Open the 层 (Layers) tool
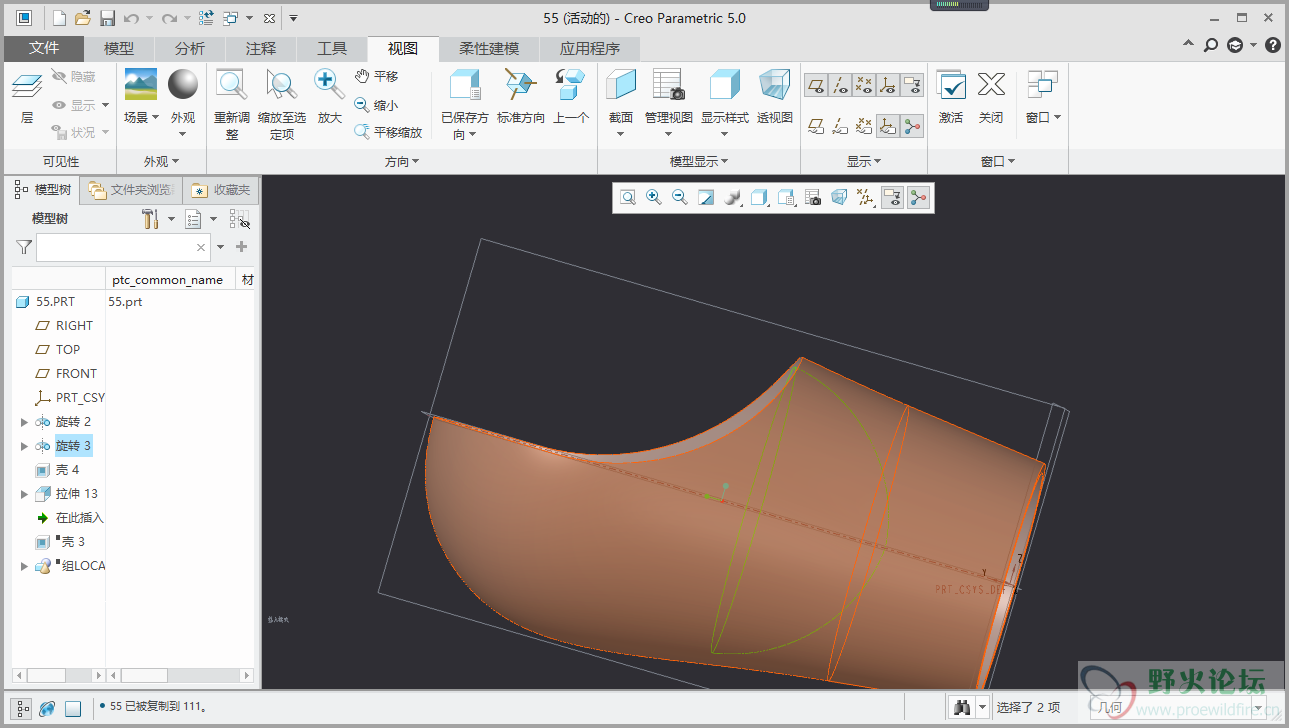The width and height of the screenshot is (1289, 728). tap(27, 96)
